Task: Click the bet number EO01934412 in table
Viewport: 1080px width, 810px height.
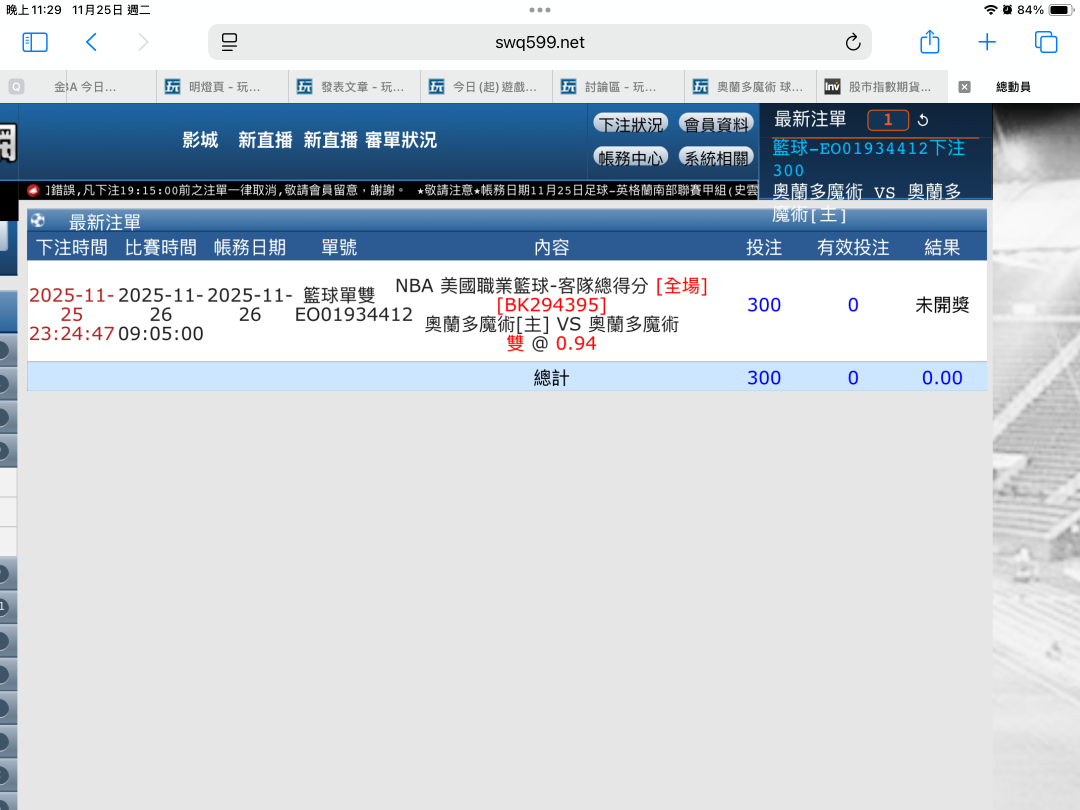Action: click(353, 315)
